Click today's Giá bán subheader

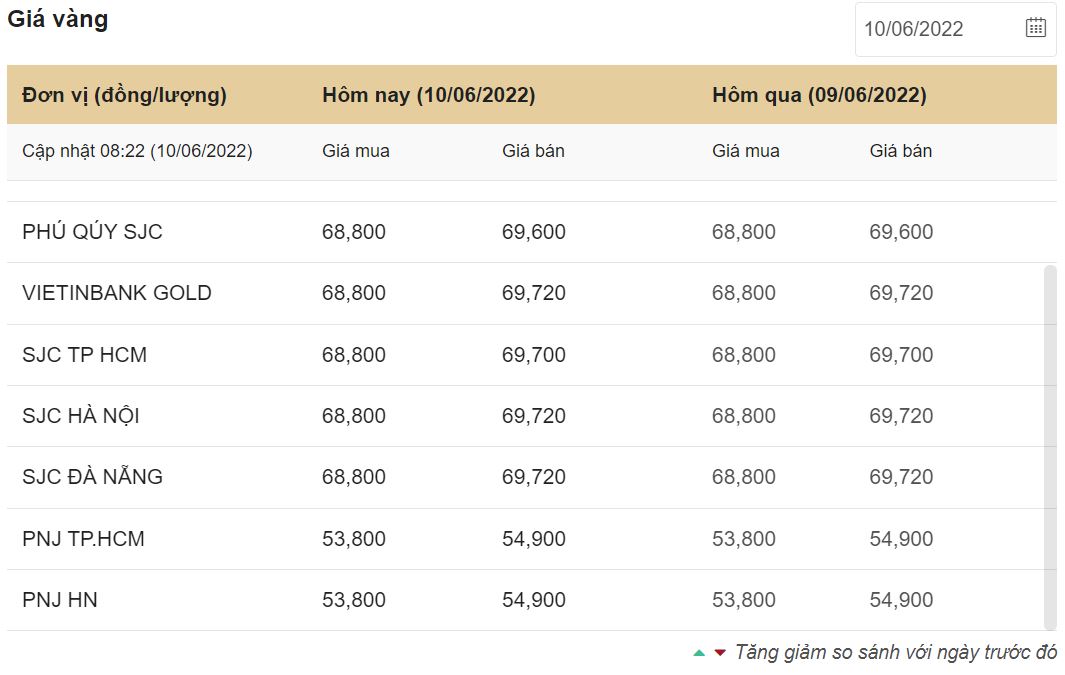[x=533, y=151]
